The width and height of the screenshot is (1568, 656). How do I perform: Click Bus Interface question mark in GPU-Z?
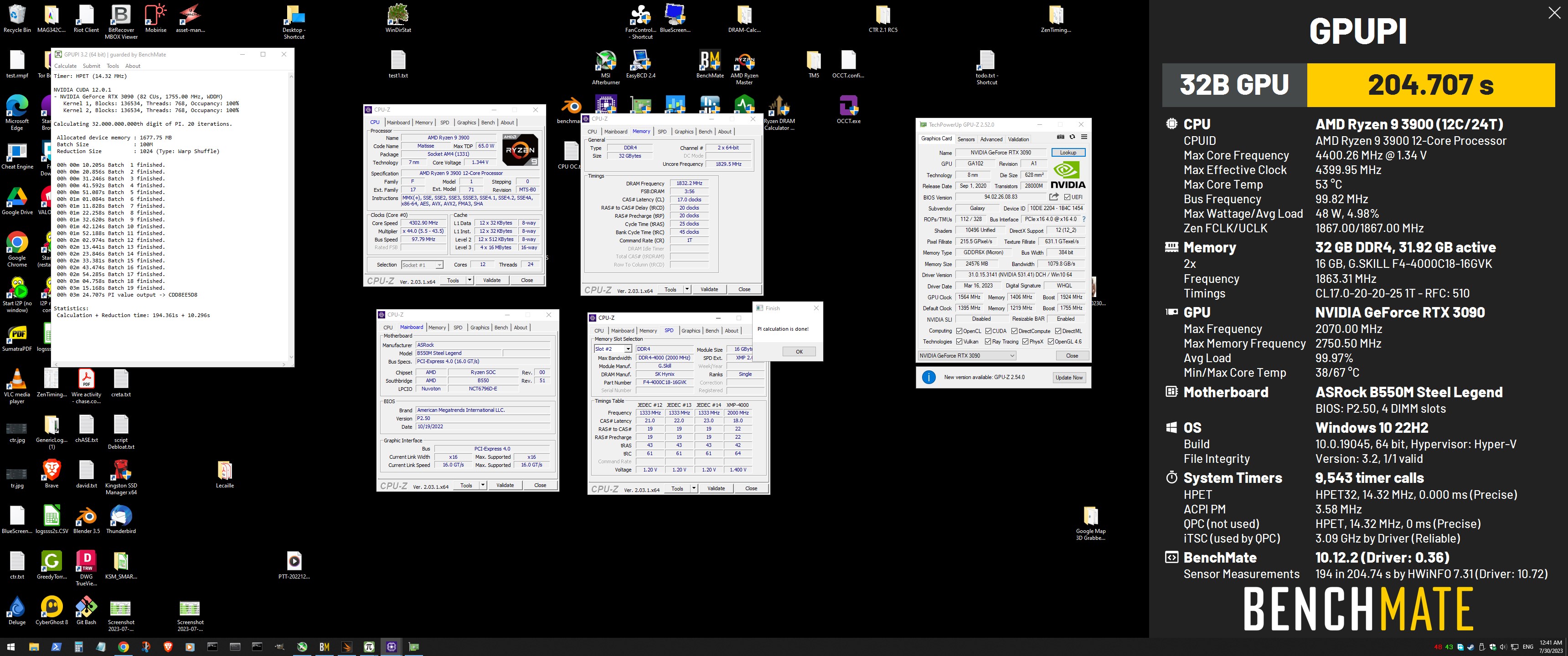coord(1083,219)
